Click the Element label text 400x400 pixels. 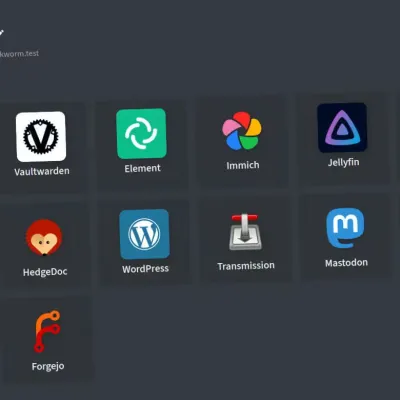tap(143, 168)
